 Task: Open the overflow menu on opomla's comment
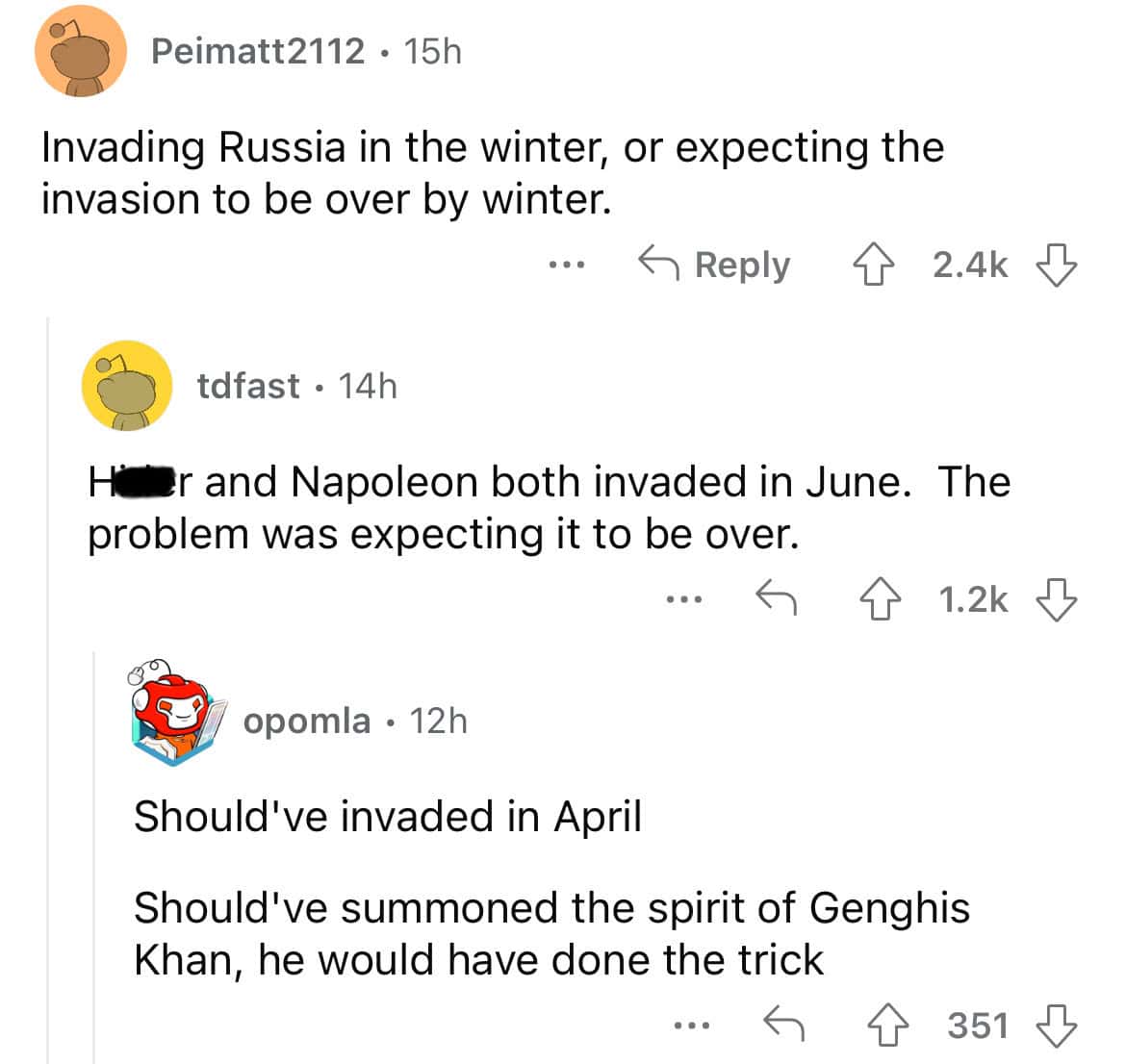click(691, 1025)
